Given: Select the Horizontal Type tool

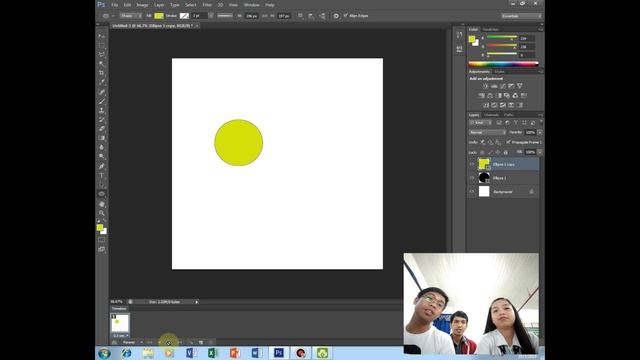Looking at the screenshot, I should [102, 176].
